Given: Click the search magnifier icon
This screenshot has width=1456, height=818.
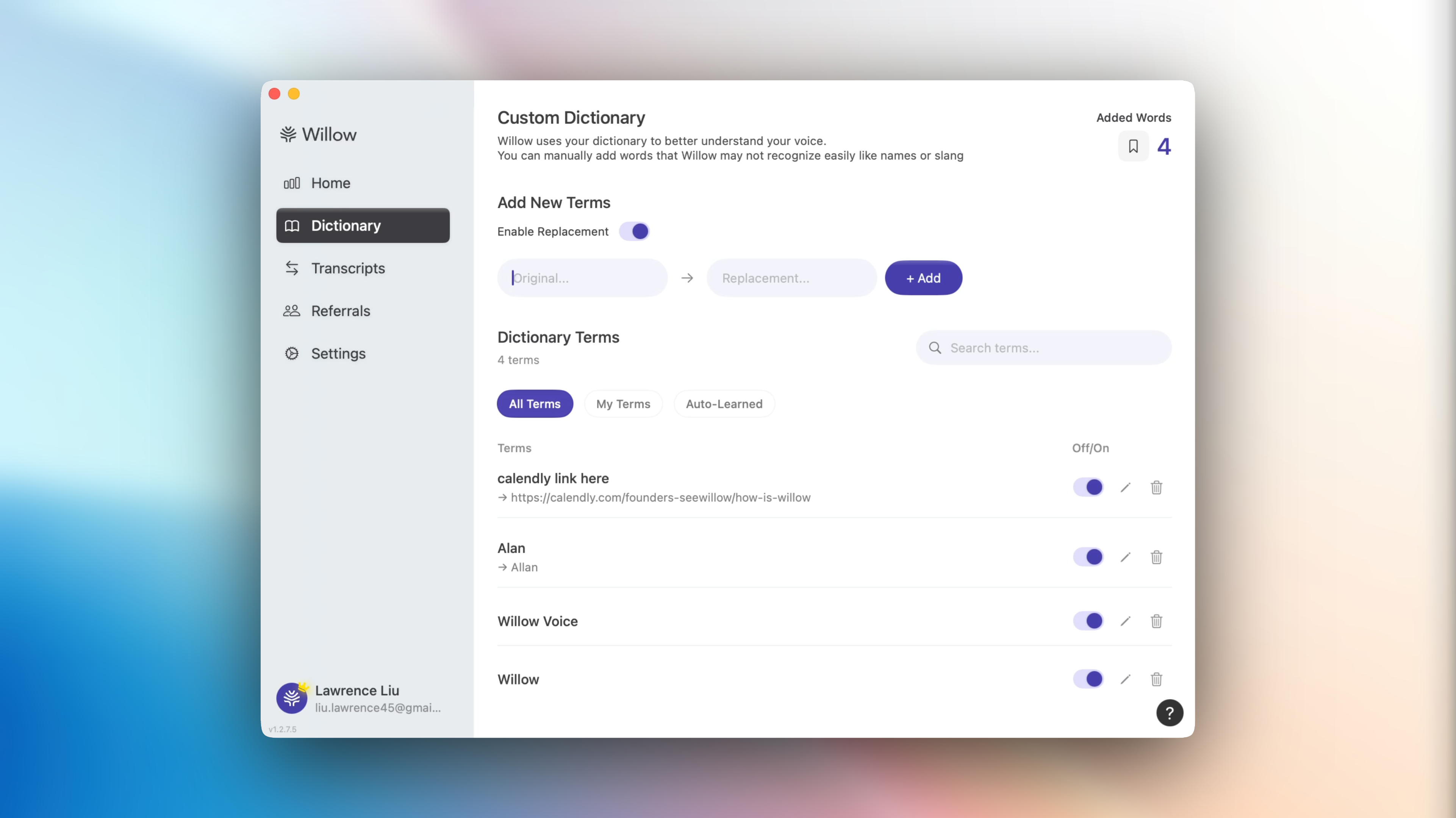Looking at the screenshot, I should click(x=935, y=348).
